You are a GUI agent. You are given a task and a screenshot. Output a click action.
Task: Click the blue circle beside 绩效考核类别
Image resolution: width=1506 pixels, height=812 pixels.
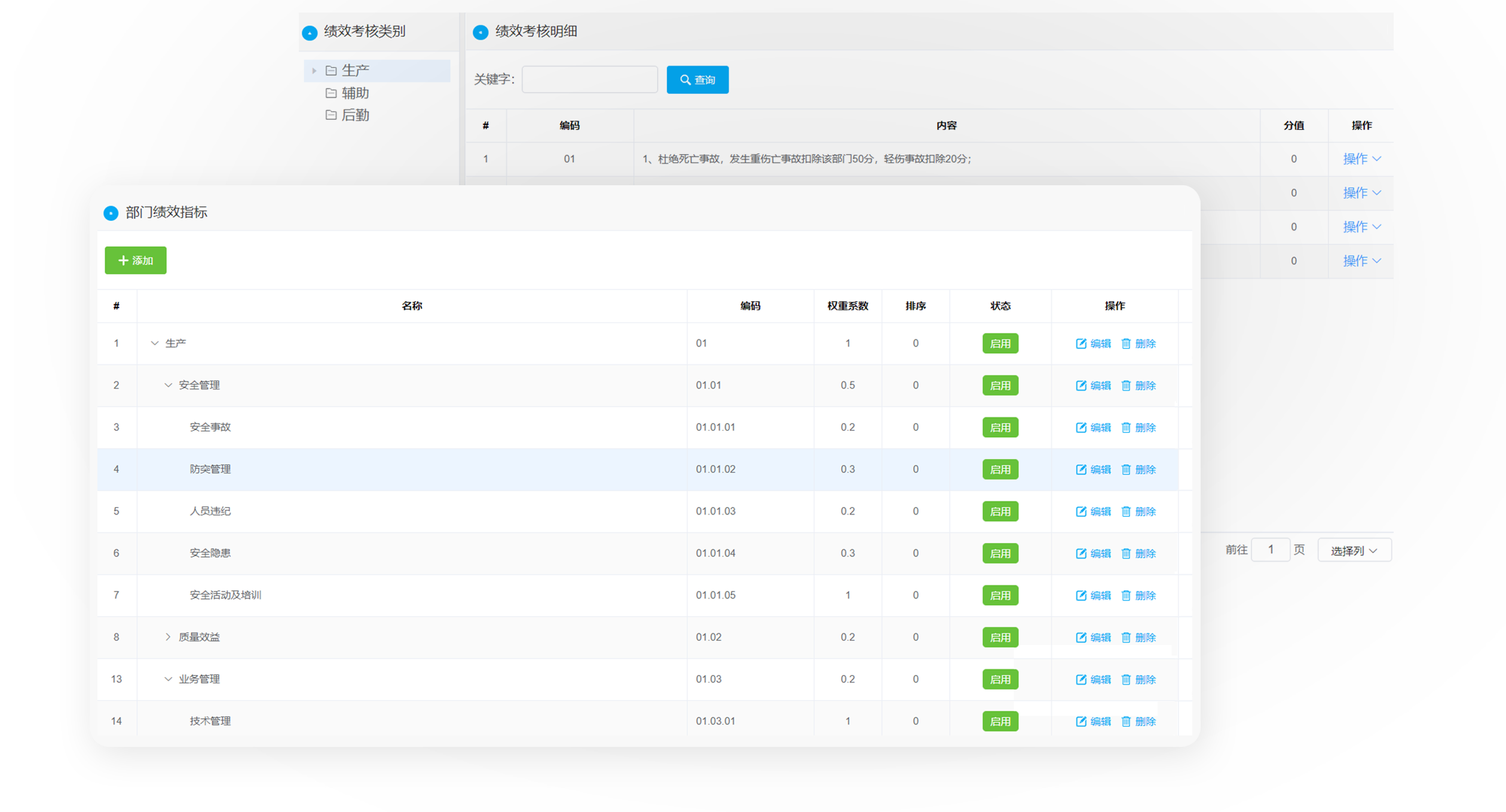310,33
